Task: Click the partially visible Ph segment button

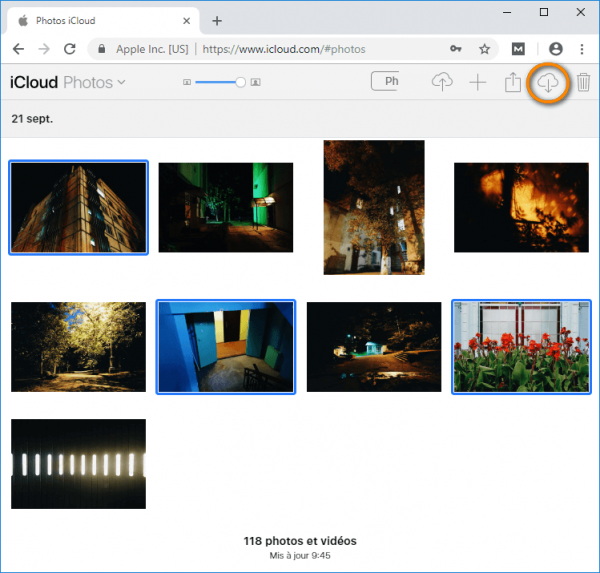Action: (x=385, y=81)
